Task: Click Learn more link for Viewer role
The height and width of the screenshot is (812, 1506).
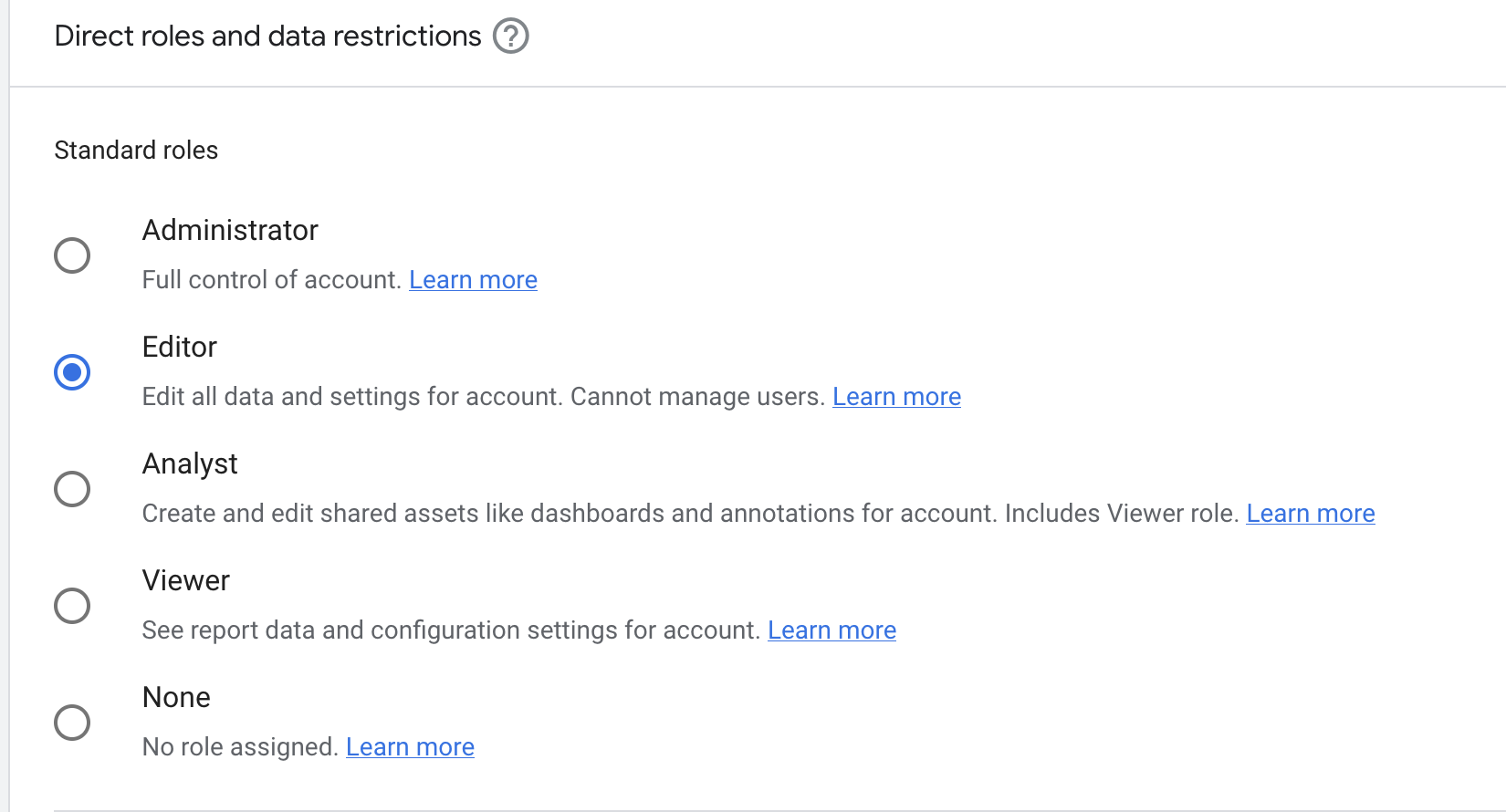Action: pyautogui.click(x=831, y=630)
